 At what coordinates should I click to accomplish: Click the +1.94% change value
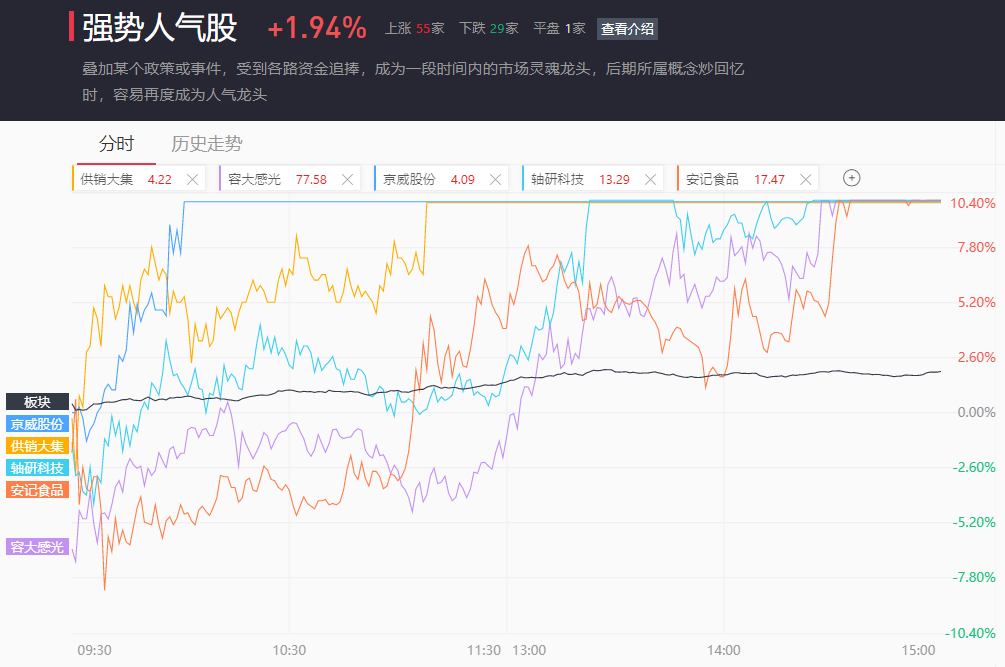317,28
